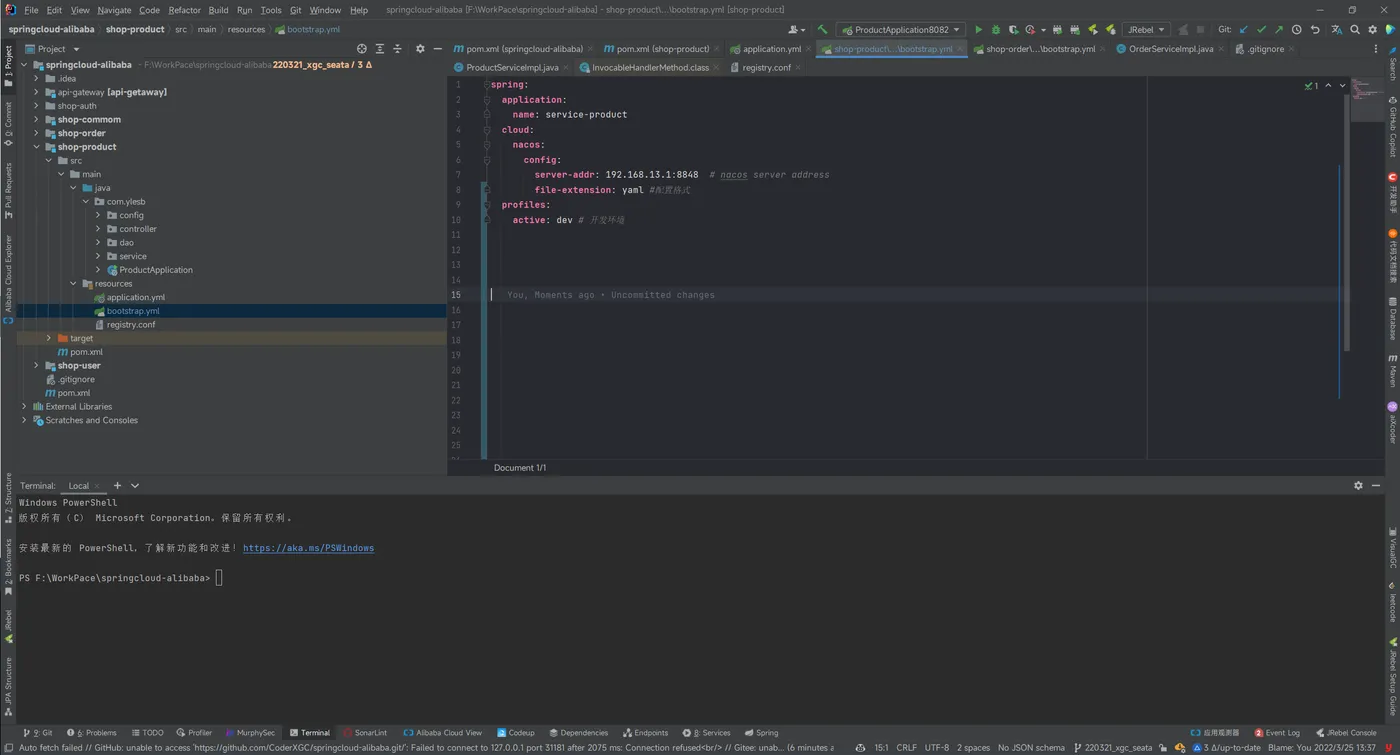Change UTF-8 encoding in status bar

click(x=937, y=747)
